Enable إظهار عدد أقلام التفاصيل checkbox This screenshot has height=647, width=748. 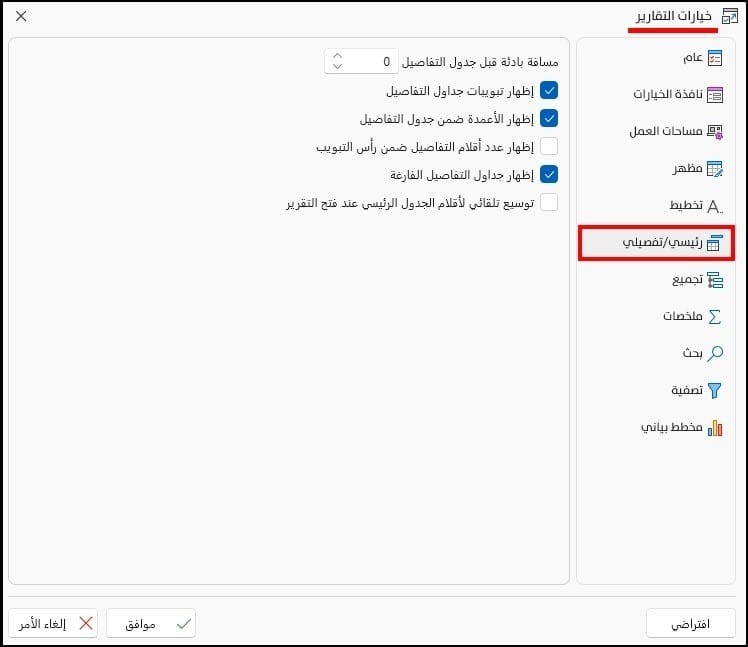(549, 146)
